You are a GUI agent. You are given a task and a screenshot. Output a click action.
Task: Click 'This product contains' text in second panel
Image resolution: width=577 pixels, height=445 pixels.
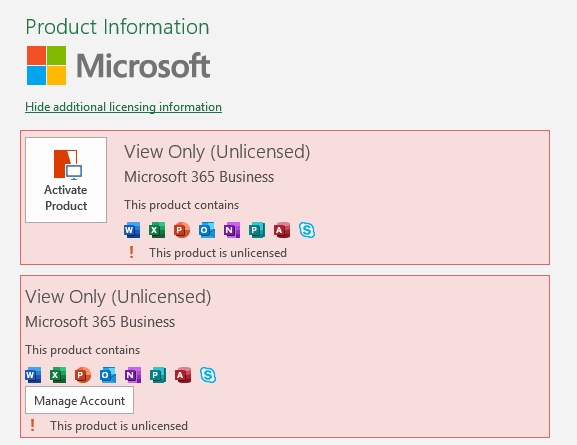[x=82, y=350]
